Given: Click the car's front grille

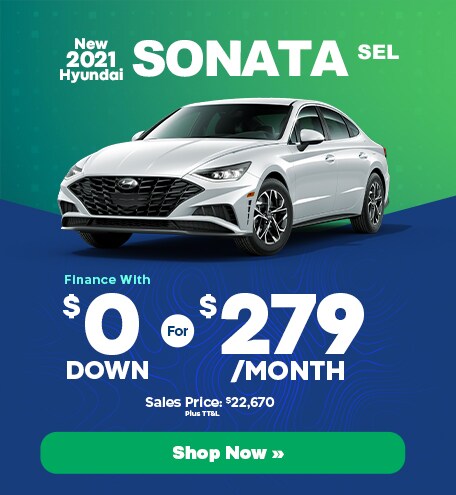Looking at the screenshot, I should pos(135,197).
